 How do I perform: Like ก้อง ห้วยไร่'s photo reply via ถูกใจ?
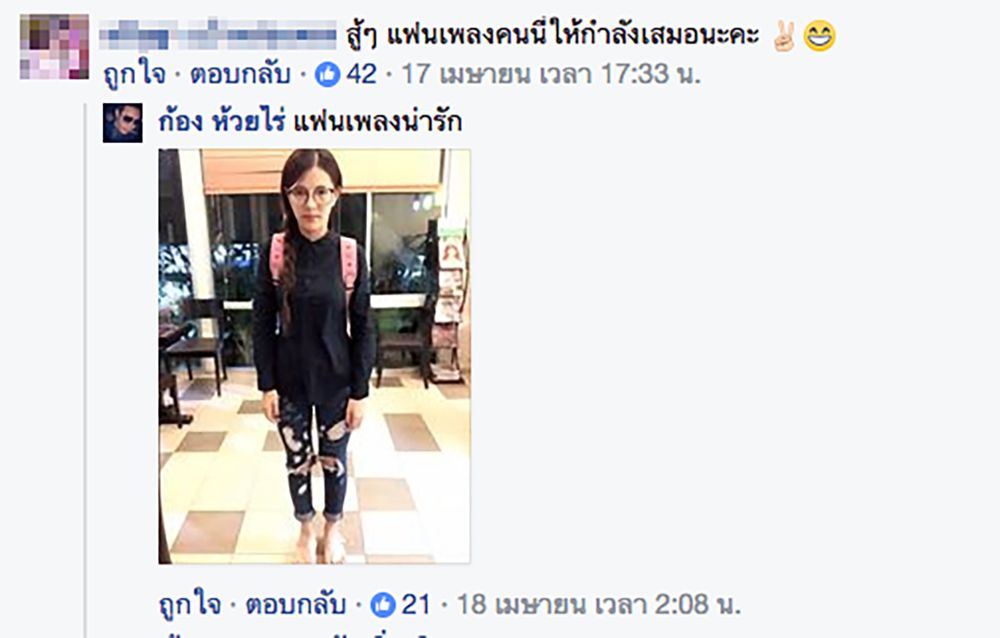[190, 605]
